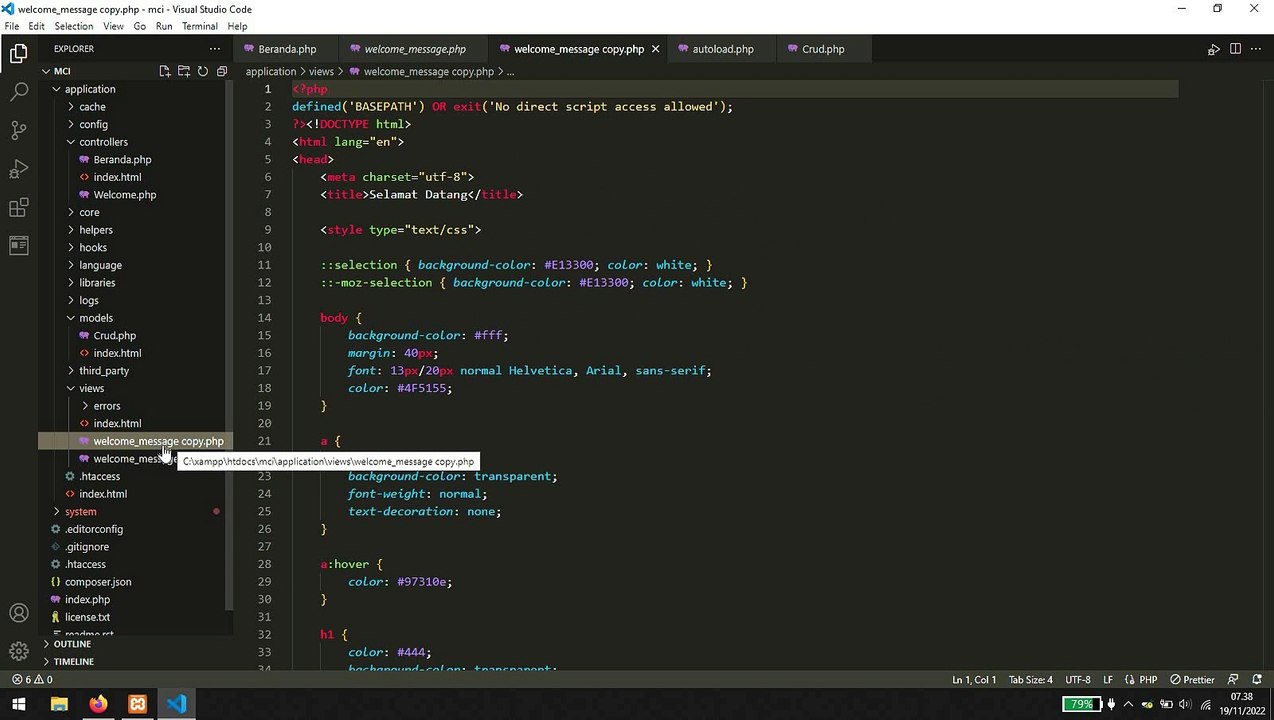The width and height of the screenshot is (1274, 720).
Task: Open editor more actions ellipsis at top right
Action: [1256, 49]
